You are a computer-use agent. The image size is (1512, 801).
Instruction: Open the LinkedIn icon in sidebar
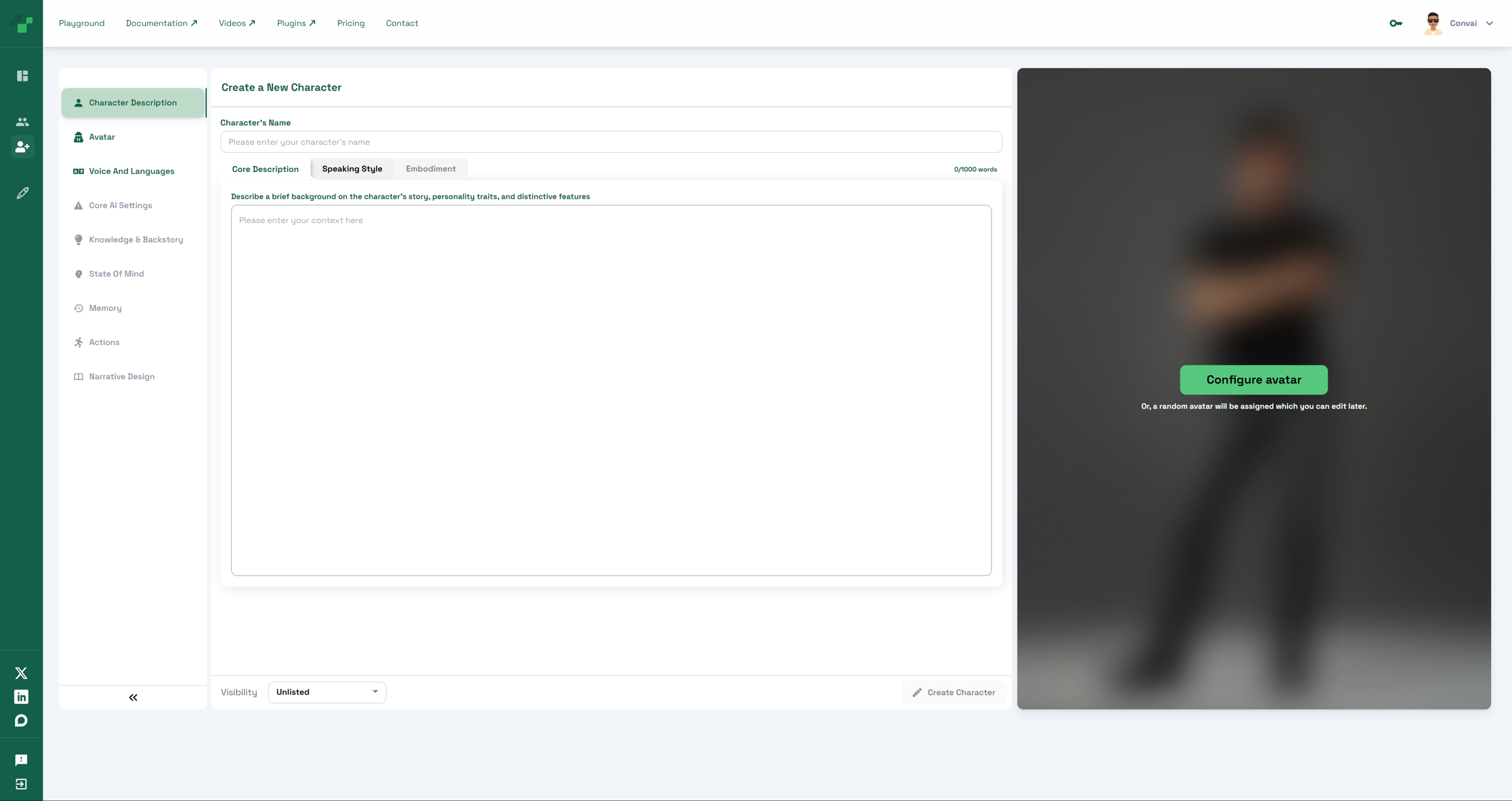(x=21, y=697)
